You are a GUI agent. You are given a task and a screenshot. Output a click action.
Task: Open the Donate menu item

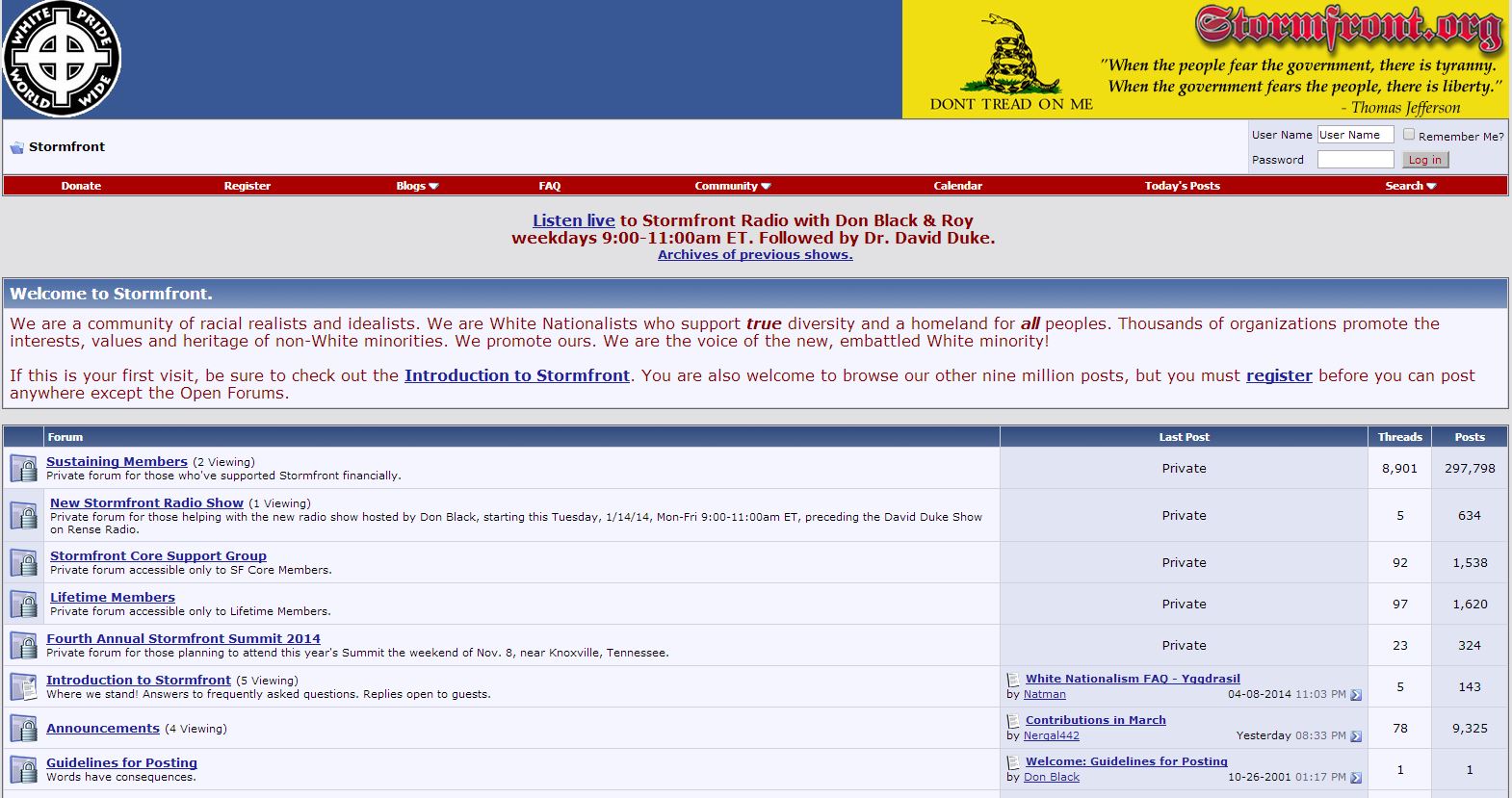tap(81, 186)
